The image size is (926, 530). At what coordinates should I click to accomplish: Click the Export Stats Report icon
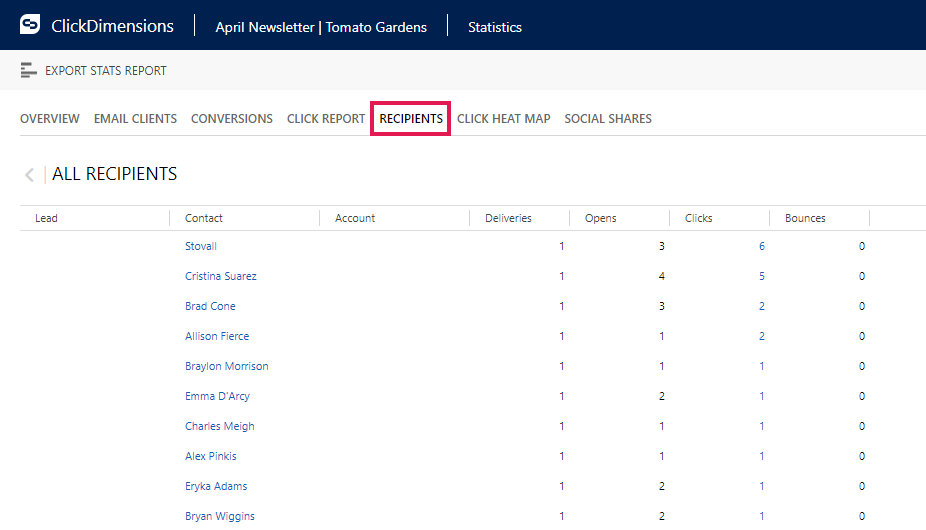pos(28,70)
